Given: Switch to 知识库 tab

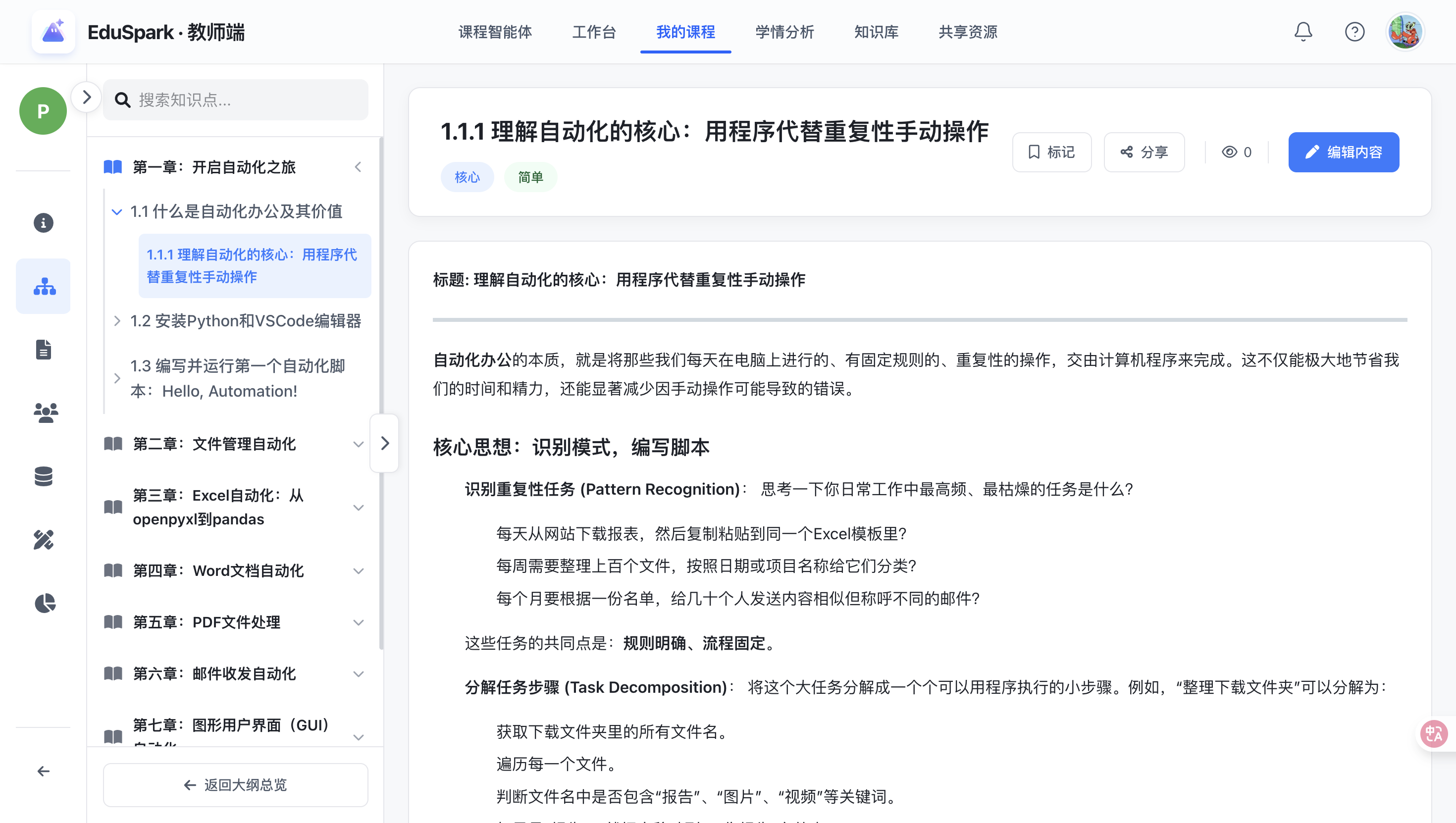Looking at the screenshot, I should (876, 32).
